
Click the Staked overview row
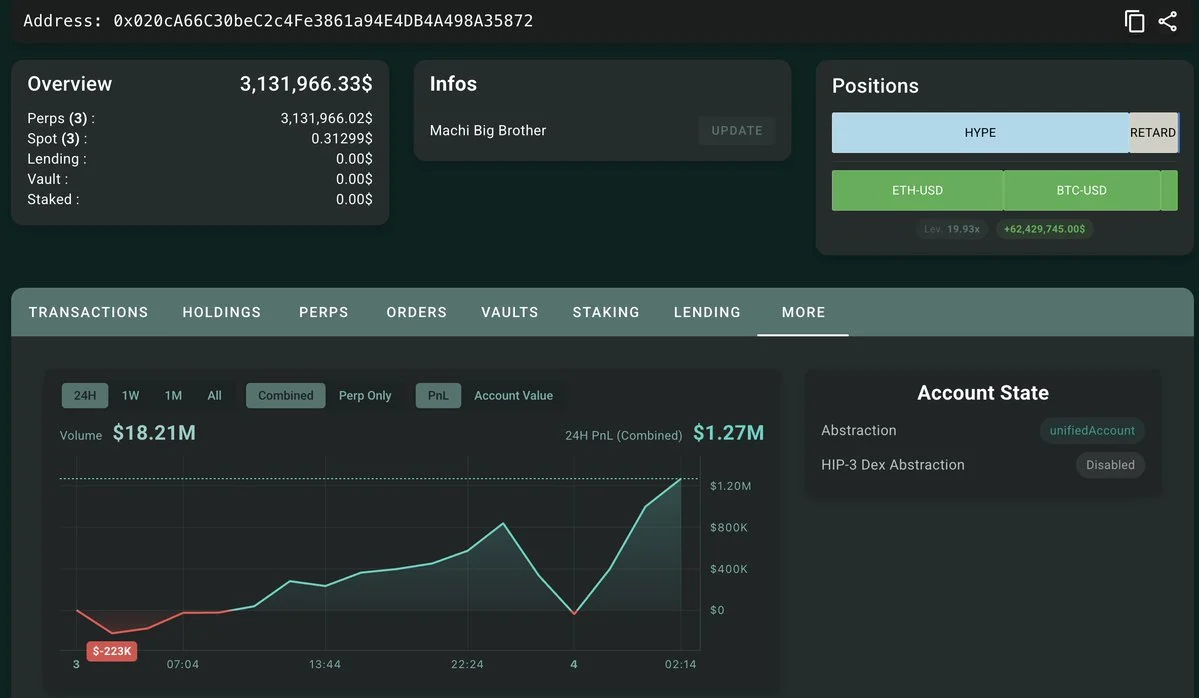point(200,200)
